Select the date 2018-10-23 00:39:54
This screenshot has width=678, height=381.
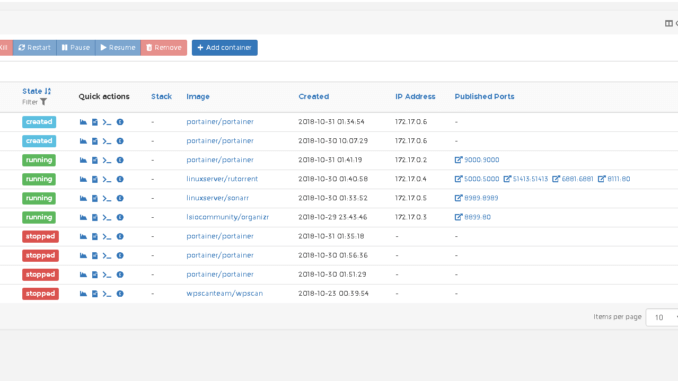(333, 294)
